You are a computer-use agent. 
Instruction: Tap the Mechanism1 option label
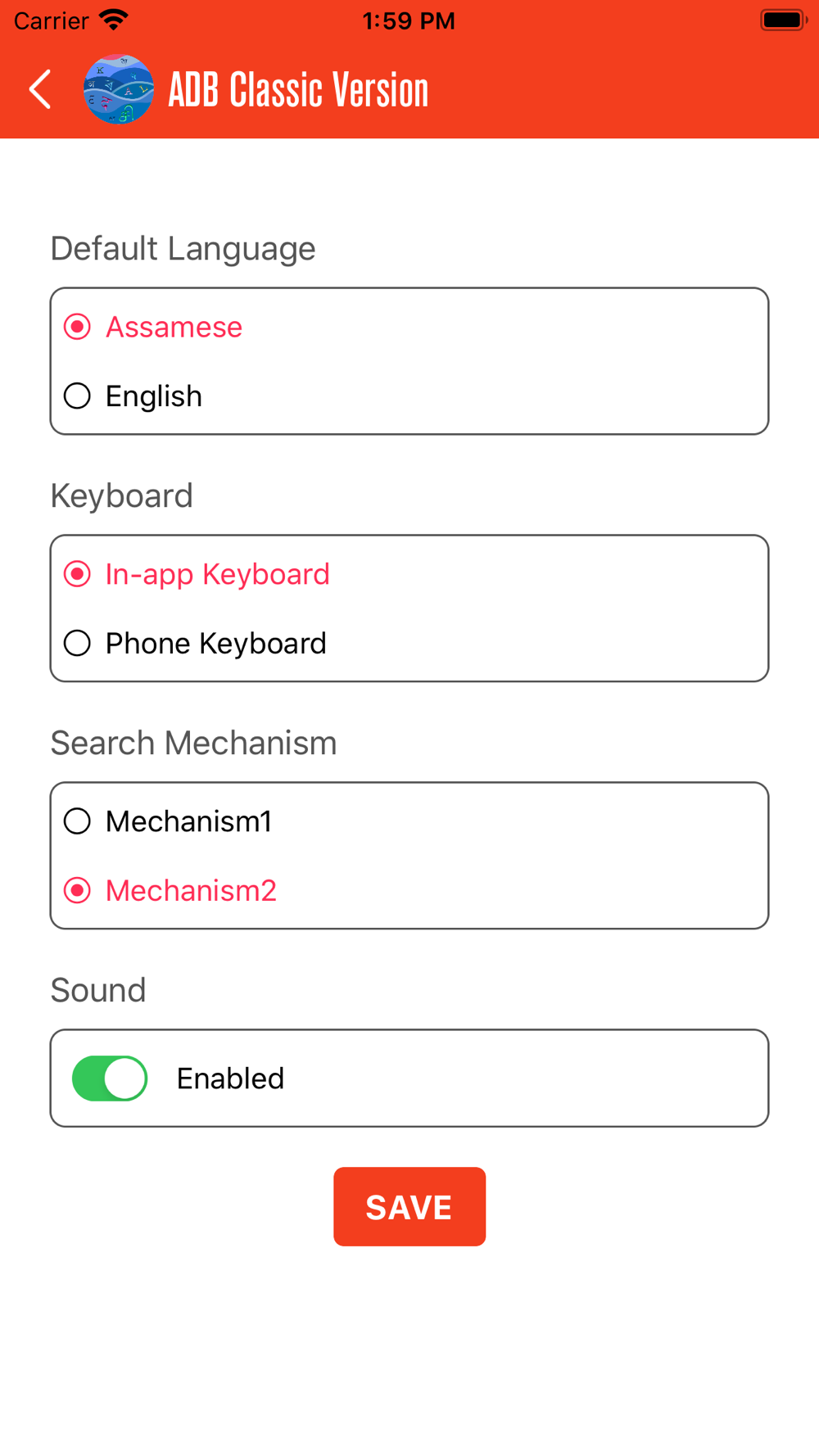tap(189, 821)
